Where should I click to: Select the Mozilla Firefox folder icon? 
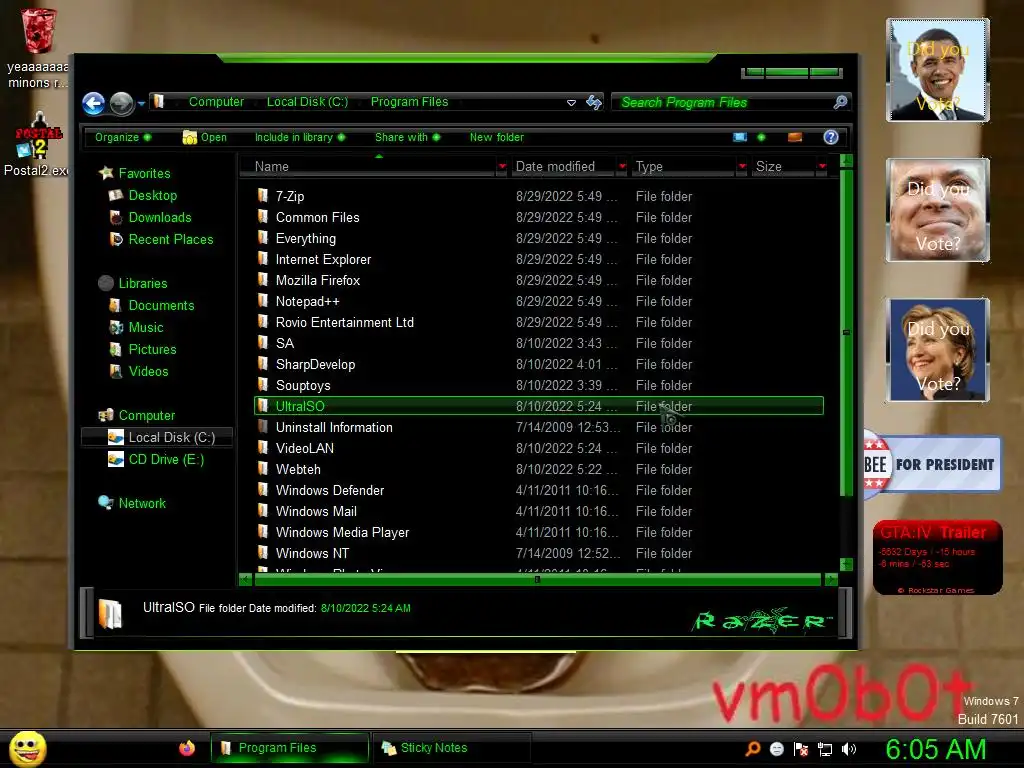pos(263,280)
